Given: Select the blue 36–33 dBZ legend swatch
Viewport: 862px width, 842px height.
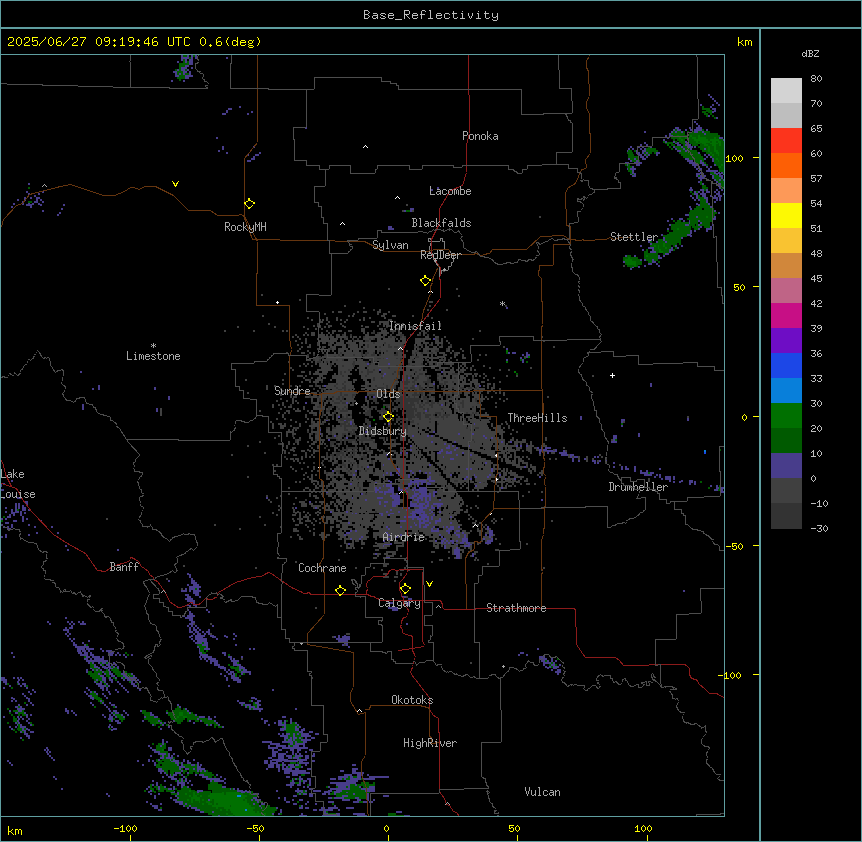Looking at the screenshot, I should [x=786, y=365].
